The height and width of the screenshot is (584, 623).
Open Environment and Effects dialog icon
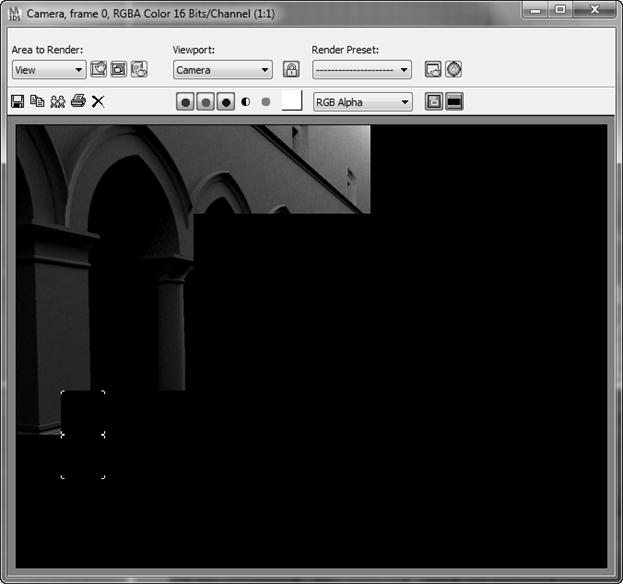pos(454,70)
